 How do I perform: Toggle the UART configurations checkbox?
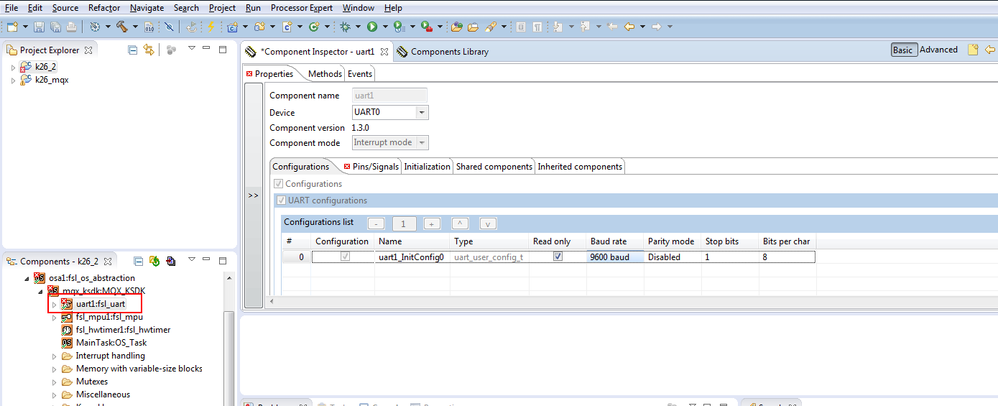click(x=281, y=200)
